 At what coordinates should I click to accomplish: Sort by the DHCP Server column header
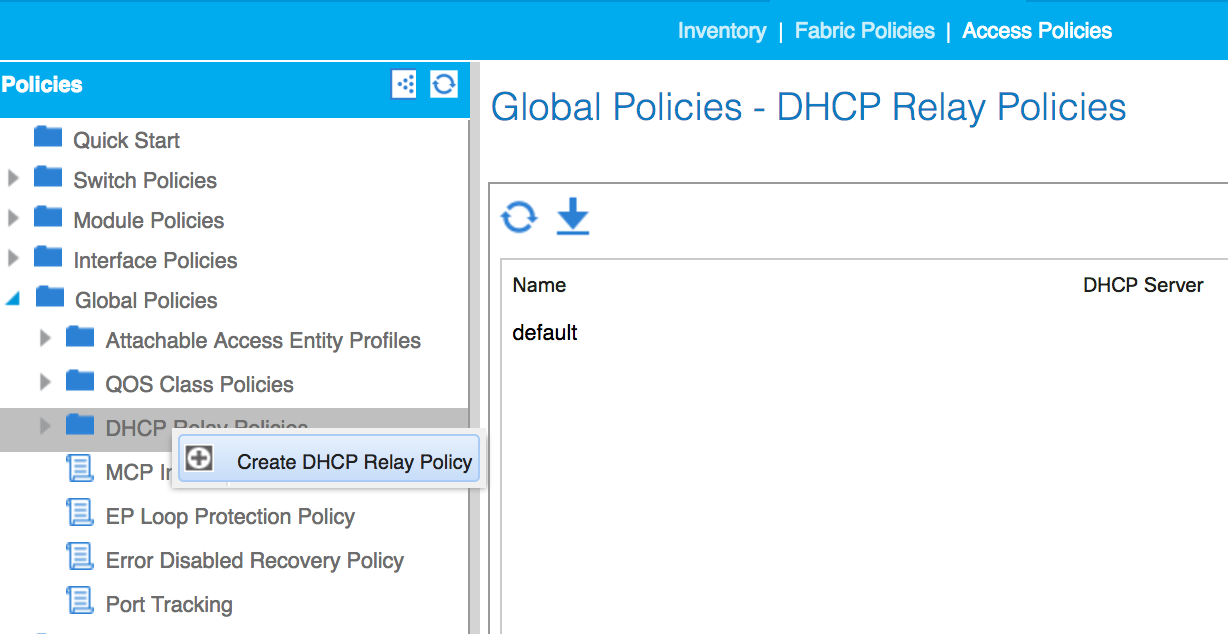pos(1143,285)
